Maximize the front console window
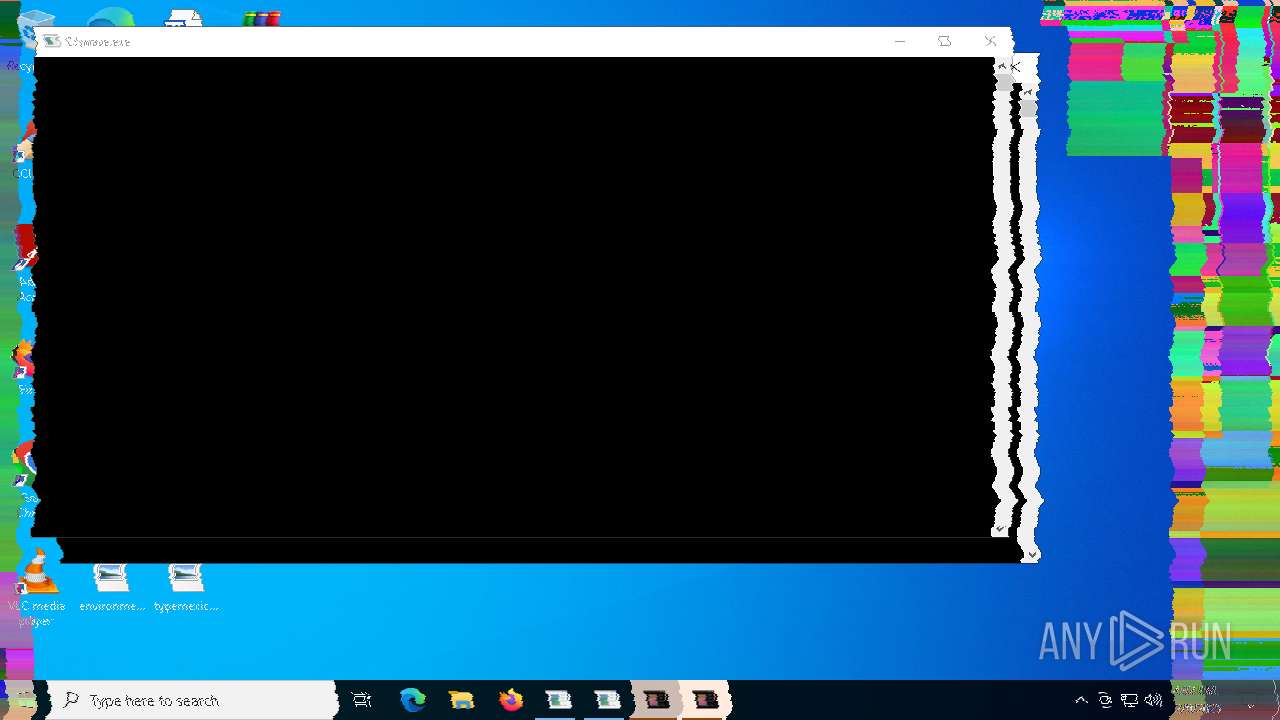This screenshot has height=720, width=1280. pyautogui.click(x=944, y=41)
